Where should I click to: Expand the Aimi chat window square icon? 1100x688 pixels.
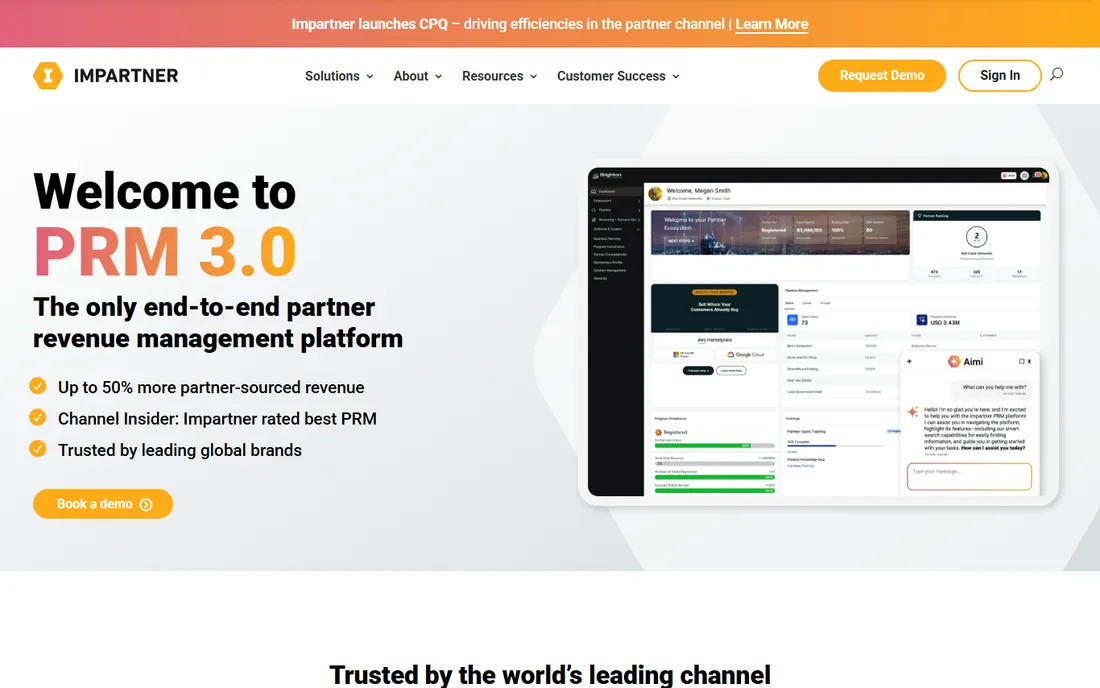1021,361
